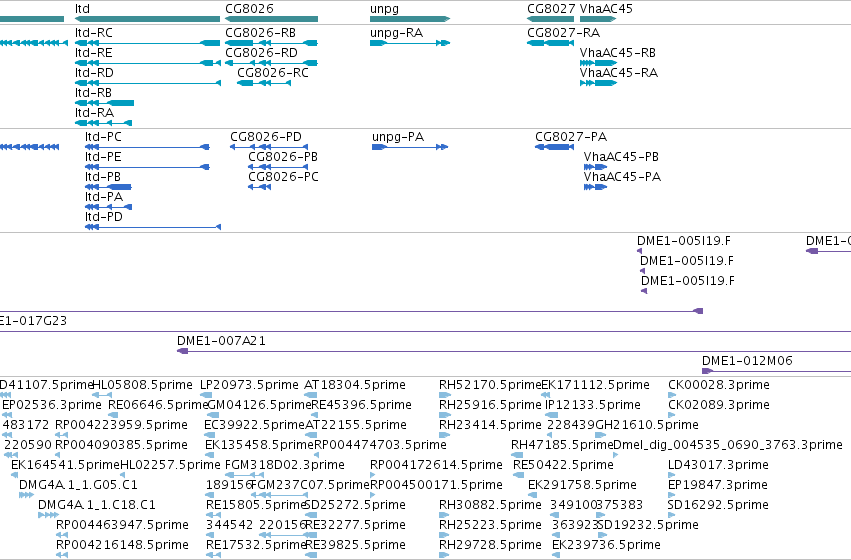Click the DMG4A.1_1.G05.C1 label

pyautogui.click(x=78, y=485)
